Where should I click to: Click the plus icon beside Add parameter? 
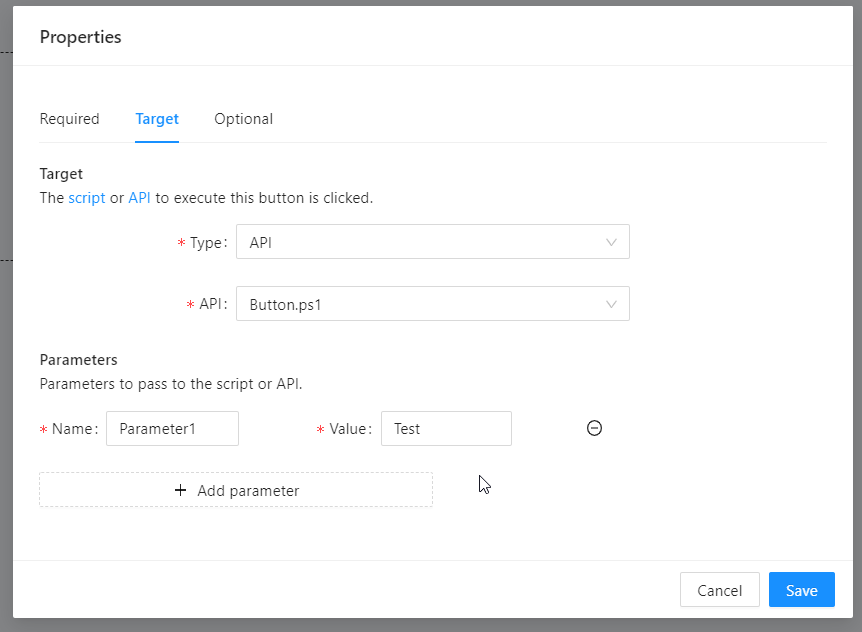pos(180,490)
